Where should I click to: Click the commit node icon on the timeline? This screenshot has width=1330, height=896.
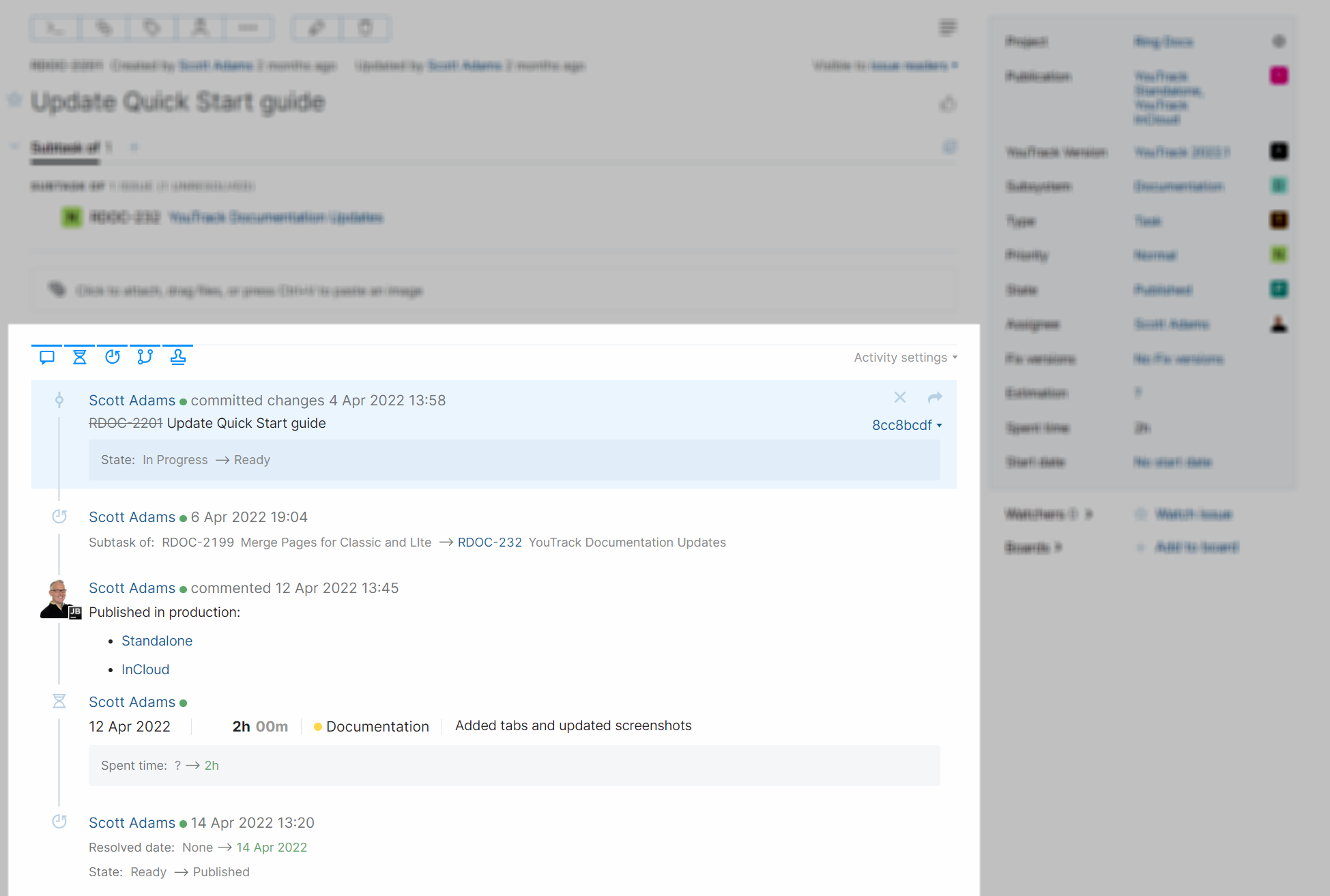59,401
